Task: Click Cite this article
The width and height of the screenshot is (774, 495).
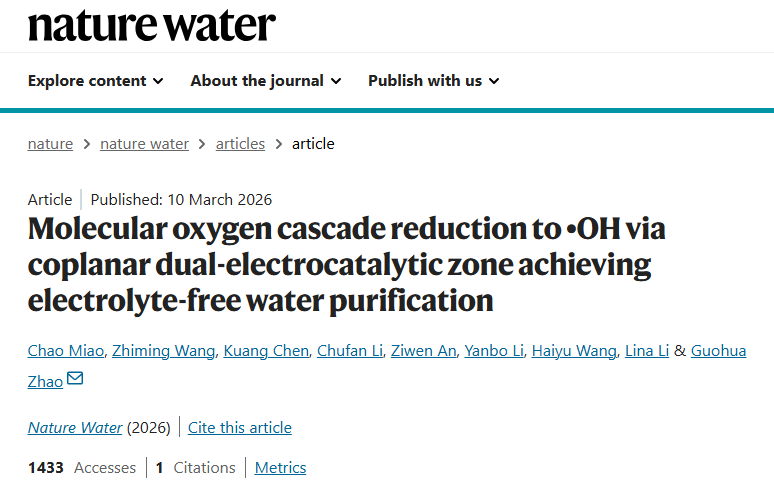Action: (240, 428)
